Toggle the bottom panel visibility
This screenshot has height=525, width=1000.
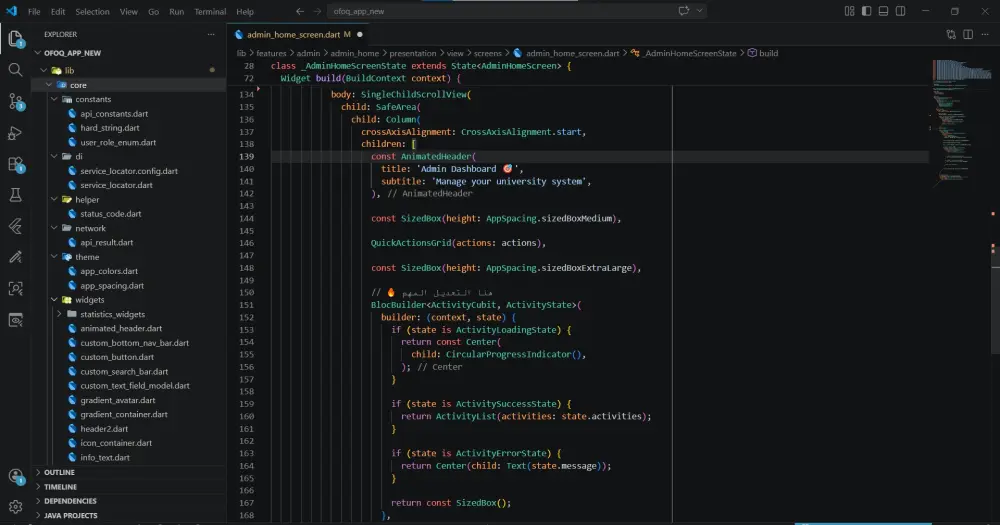pyautogui.click(x=883, y=11)
